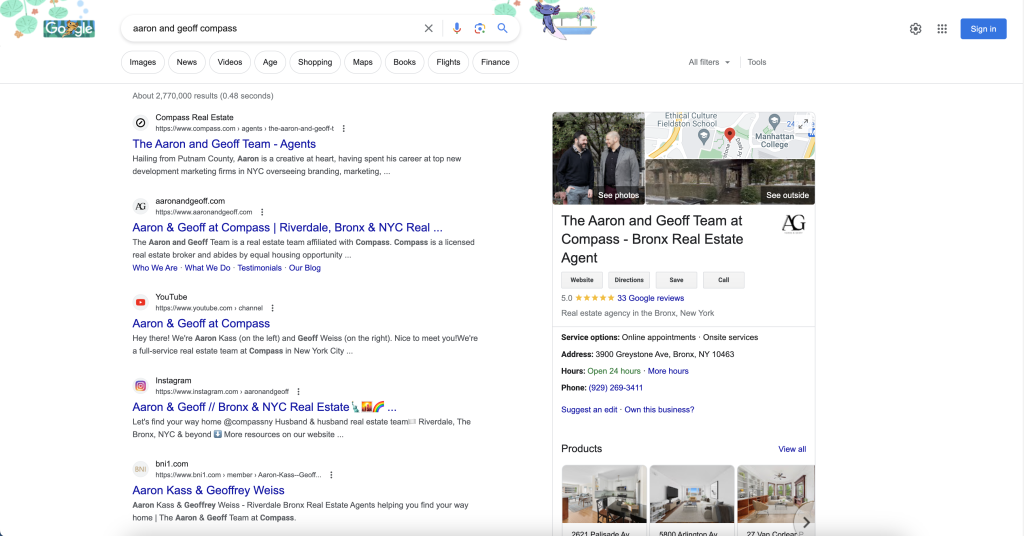Click the red map pin marker

pos(729,135)
